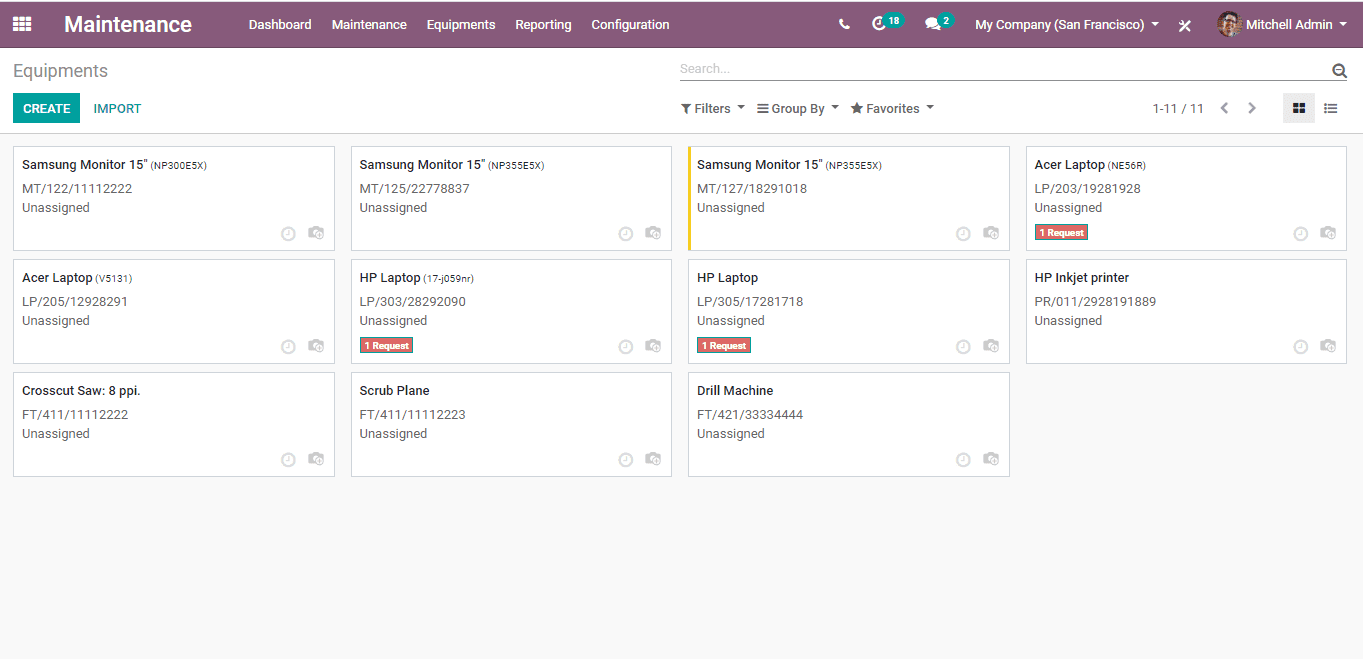Open the Configuration menu
The image size is (1363, 659).
click(x=630, y=24)
